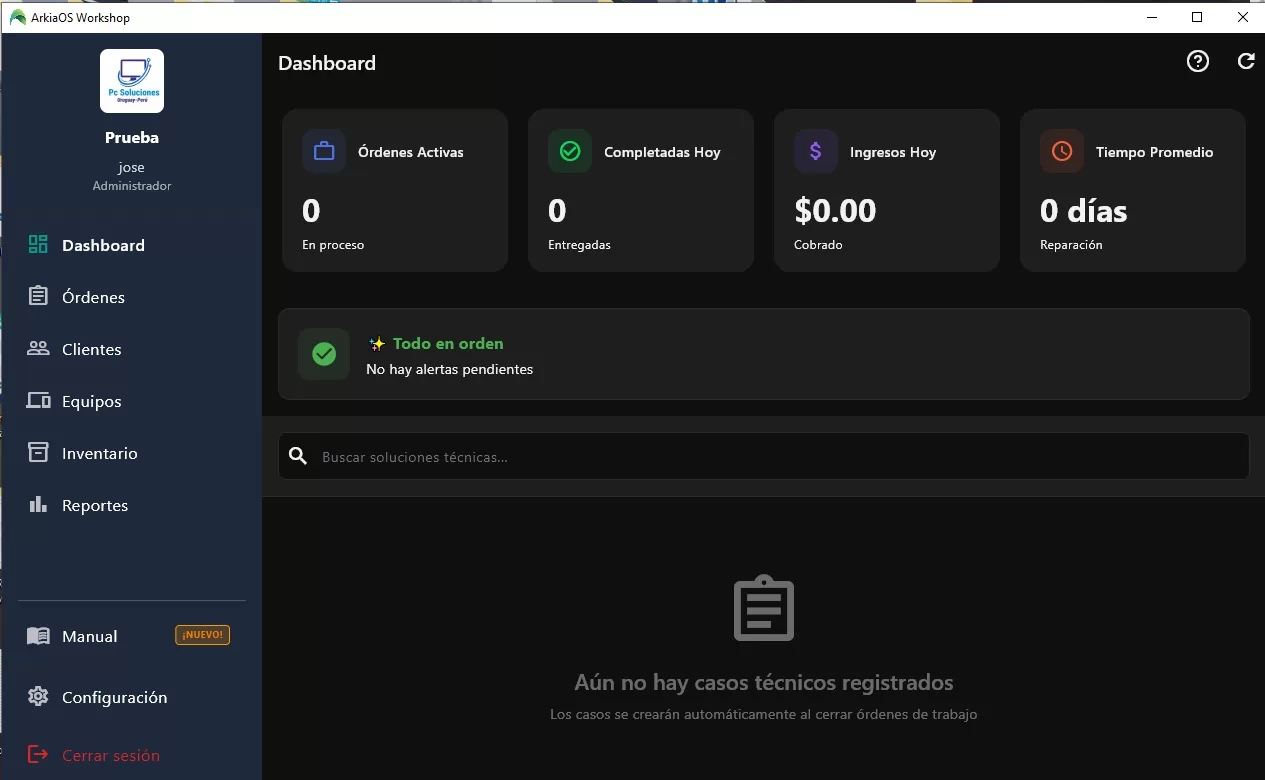Click the Manual book icon
Viewport: 1265px width, 780px height.
coord(38,636)
